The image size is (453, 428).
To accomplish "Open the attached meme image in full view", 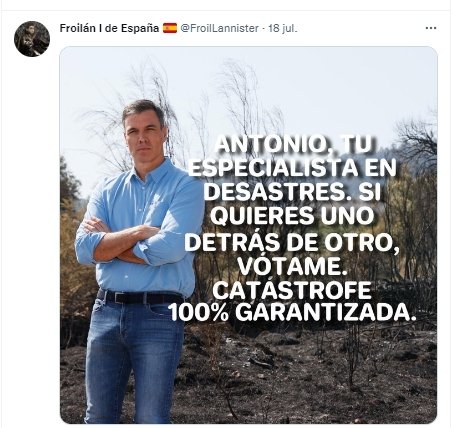I will coord(248,235).
